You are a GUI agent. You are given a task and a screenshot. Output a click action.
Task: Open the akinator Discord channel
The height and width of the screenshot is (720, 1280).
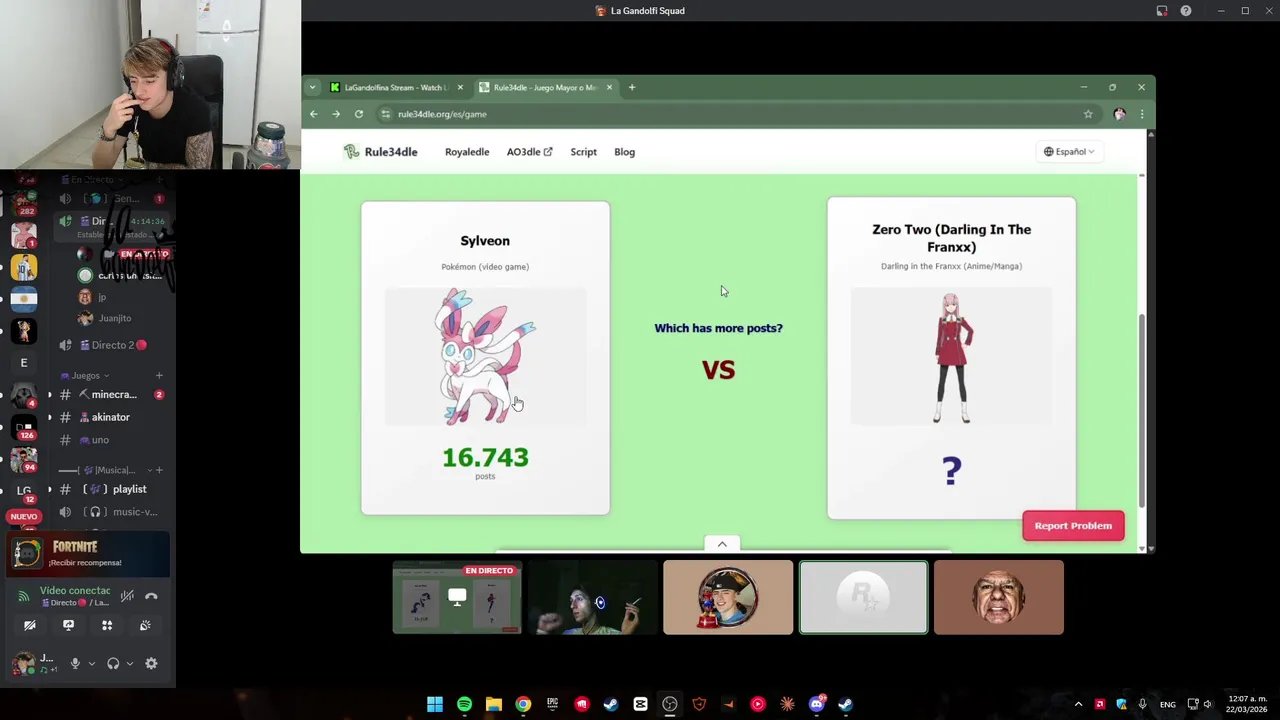pos(108,417)
